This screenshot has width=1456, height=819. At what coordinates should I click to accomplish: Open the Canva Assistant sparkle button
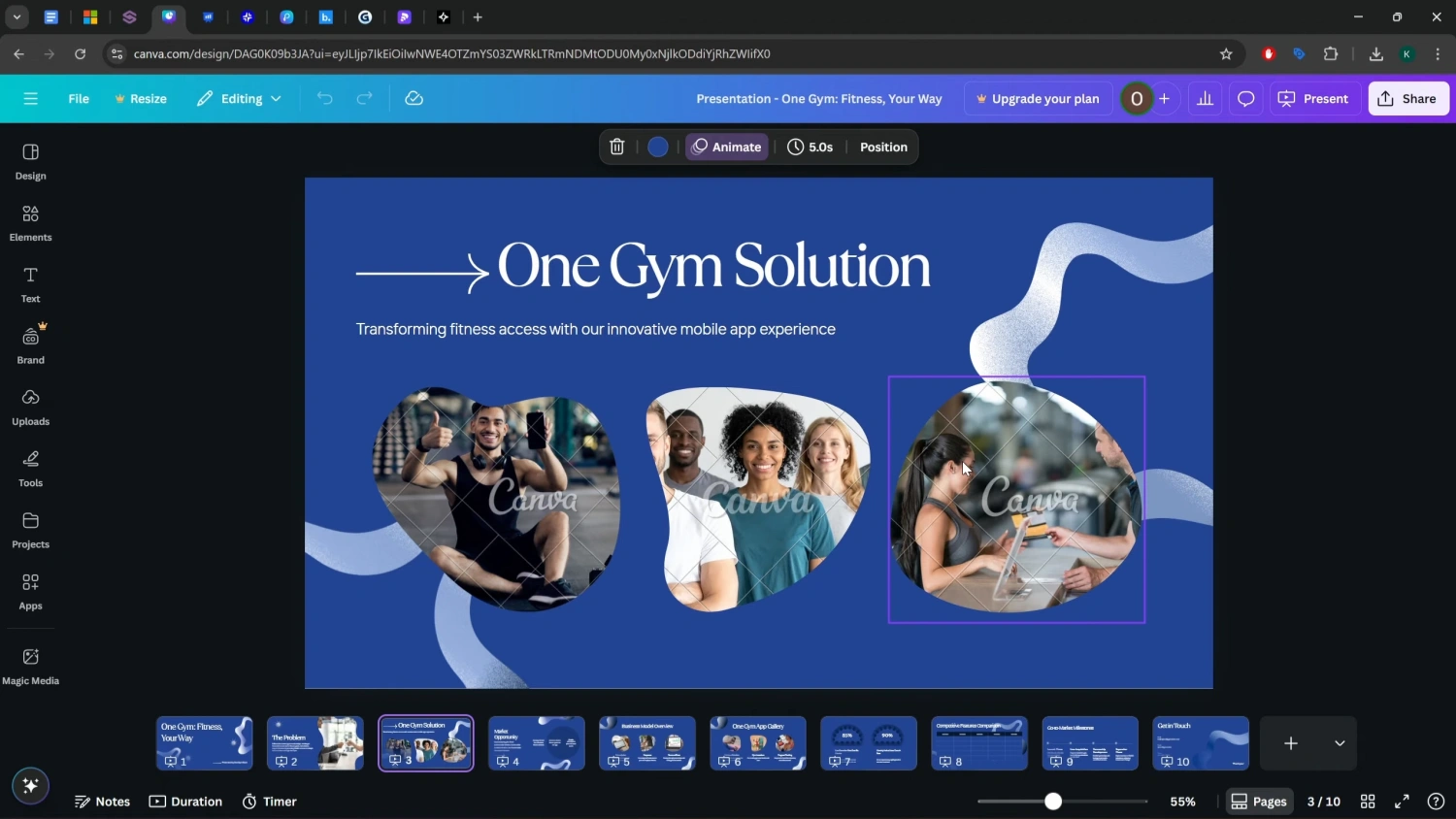[x=30, y=786]
